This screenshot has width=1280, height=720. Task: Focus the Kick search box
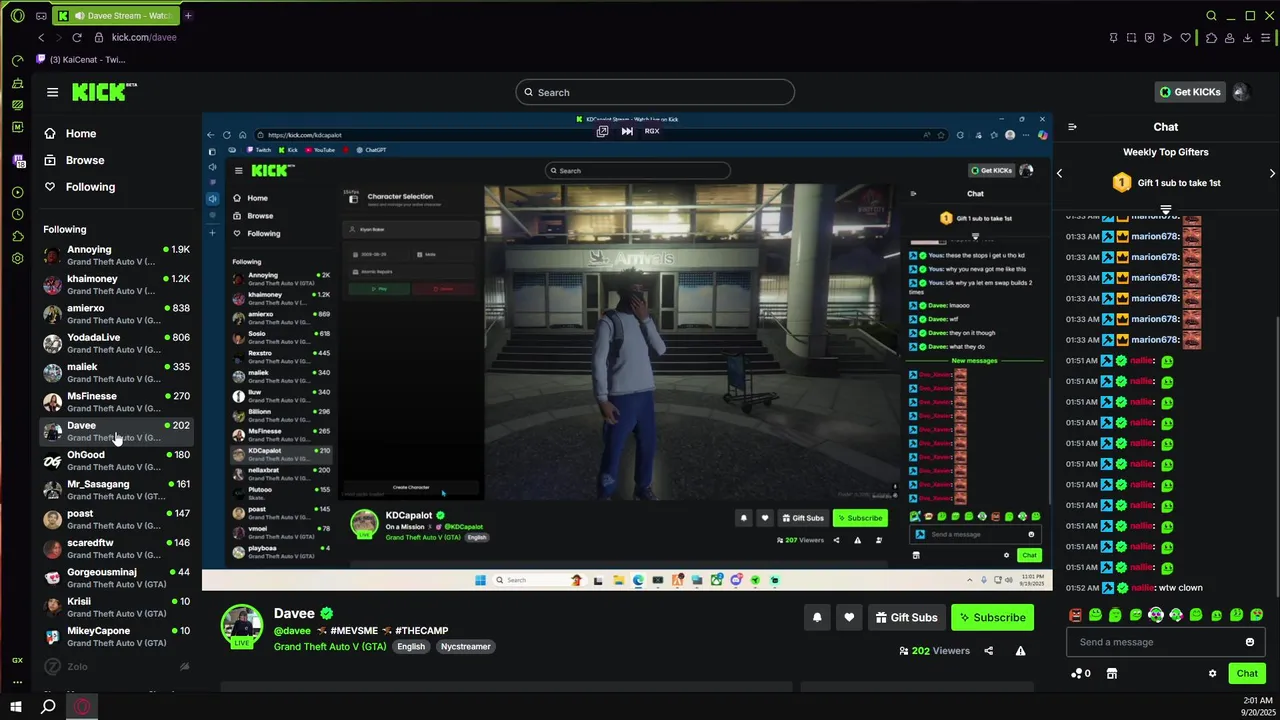[655, 92]
